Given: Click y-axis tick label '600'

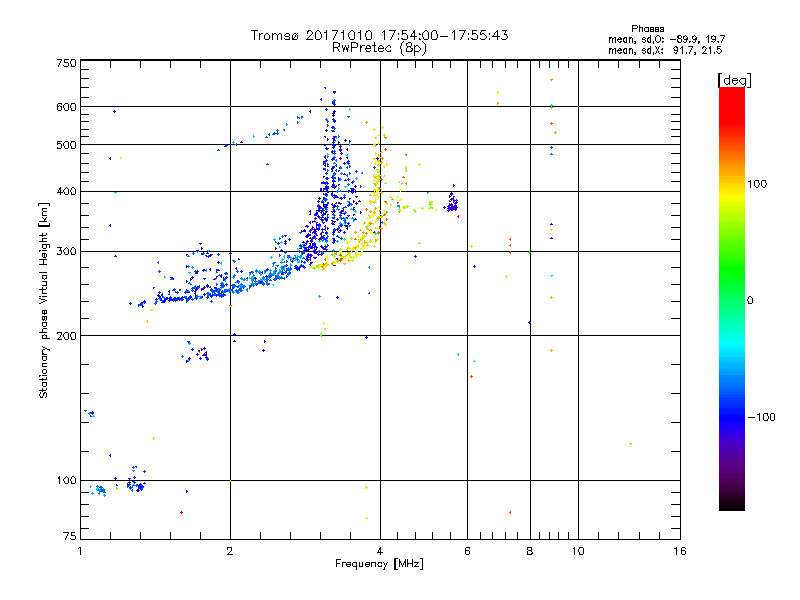Looking at the screenshot, I should click(x=67, y=107).
